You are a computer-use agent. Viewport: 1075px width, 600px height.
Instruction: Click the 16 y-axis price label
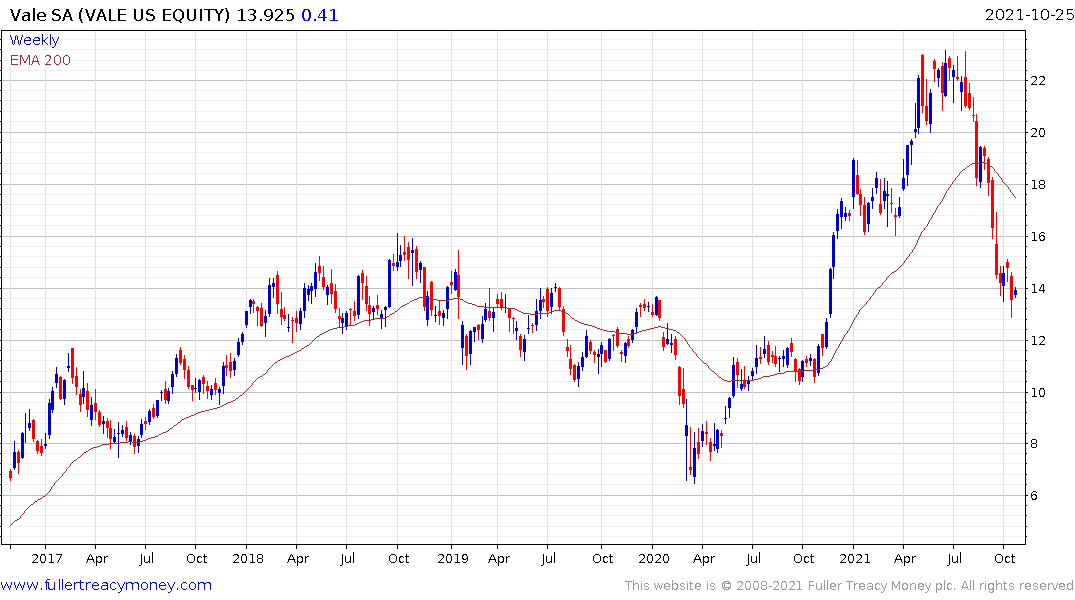coord(1038,237)
